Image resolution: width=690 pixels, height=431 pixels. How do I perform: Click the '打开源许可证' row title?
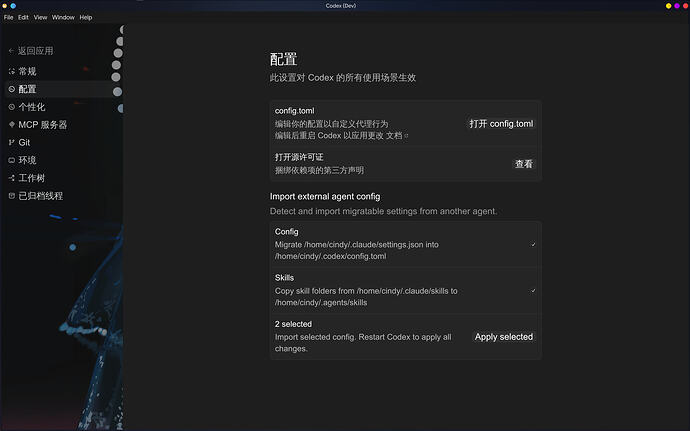tap(299, 157)
